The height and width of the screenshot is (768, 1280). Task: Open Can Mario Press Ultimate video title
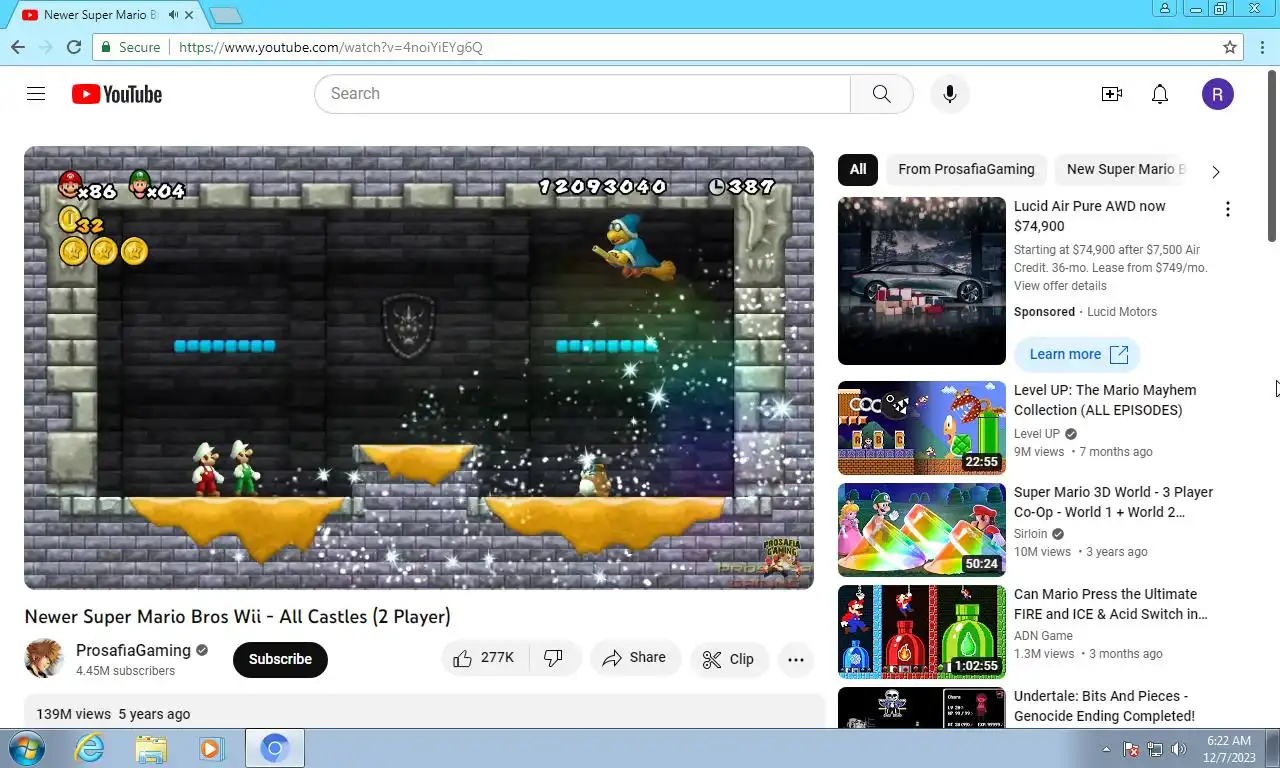coord(1111,604)
